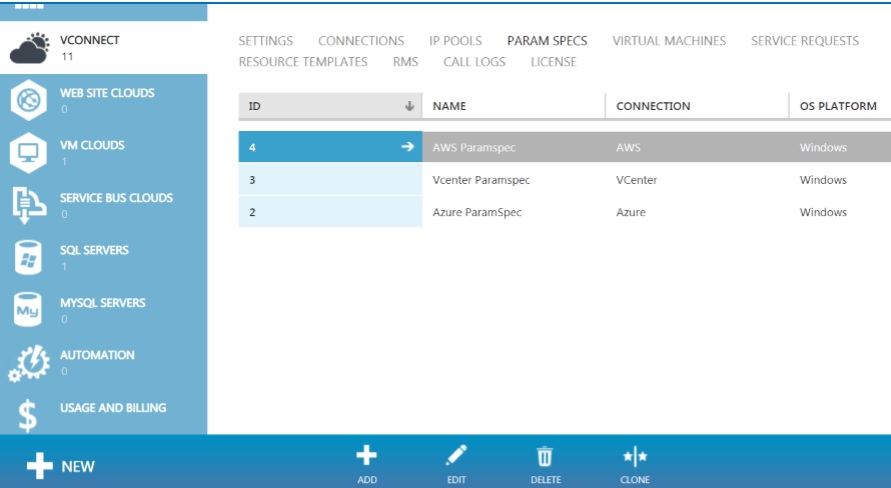
Task: Click Windows in the AWS Paramspec row
Action: (823, 148)
